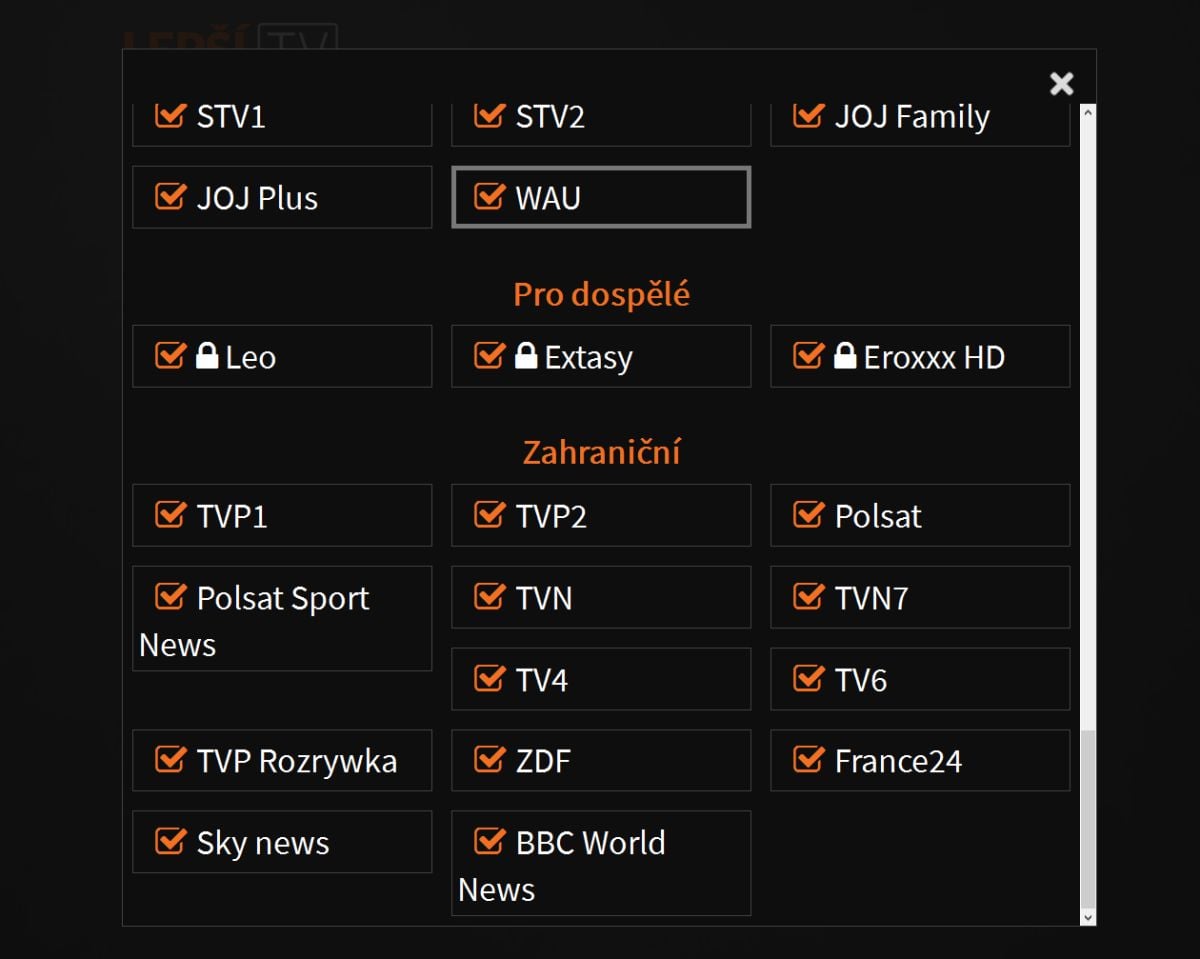Screen dimensions: 1200x959
Task: Select the JOJ Plus channel tile
Action: coord(281,197)
